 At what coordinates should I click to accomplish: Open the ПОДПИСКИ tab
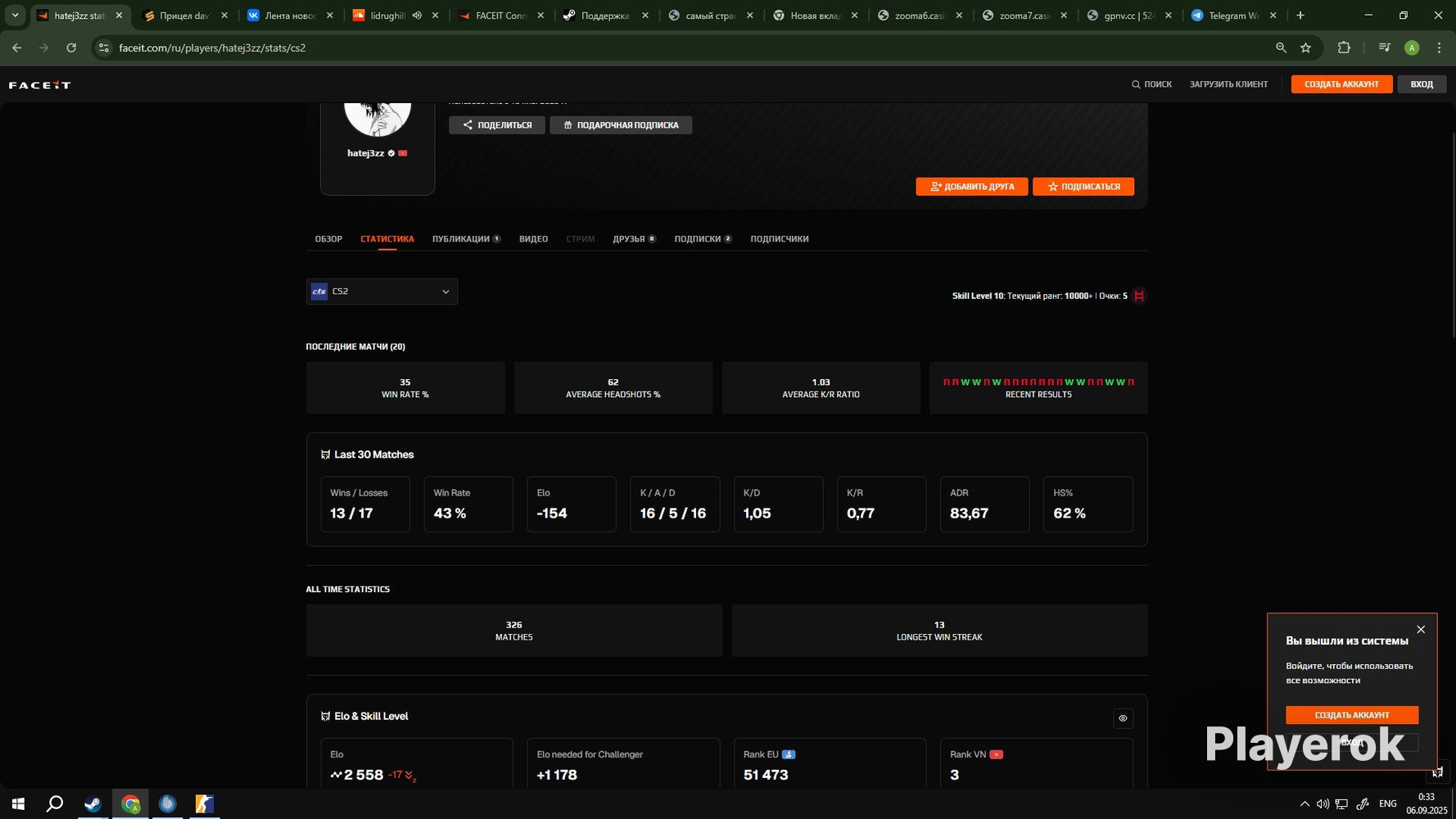tap(703, 239)
